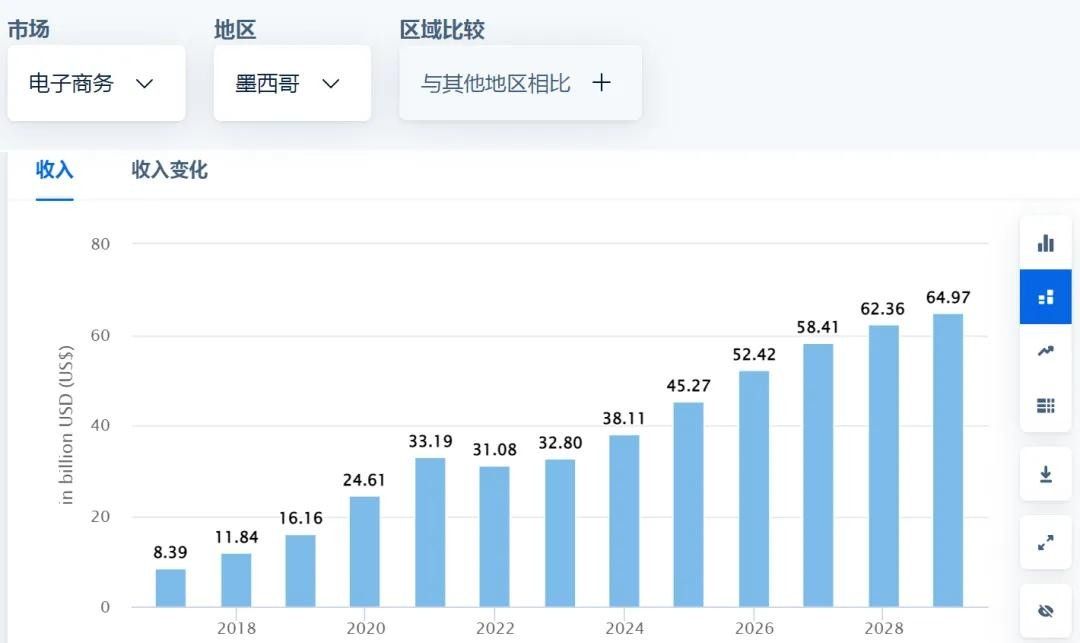Change visualization to line chart

point(1045,351)
